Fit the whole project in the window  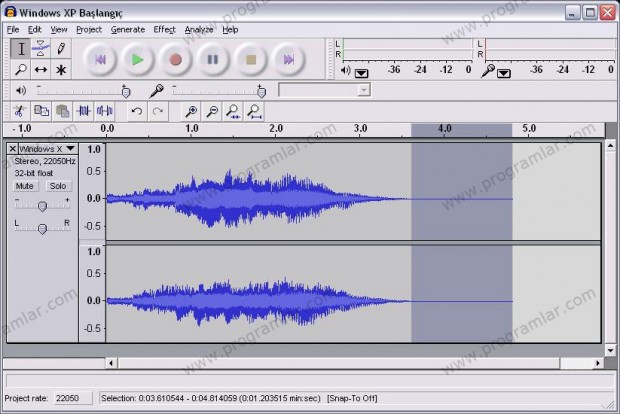[254, 111]
